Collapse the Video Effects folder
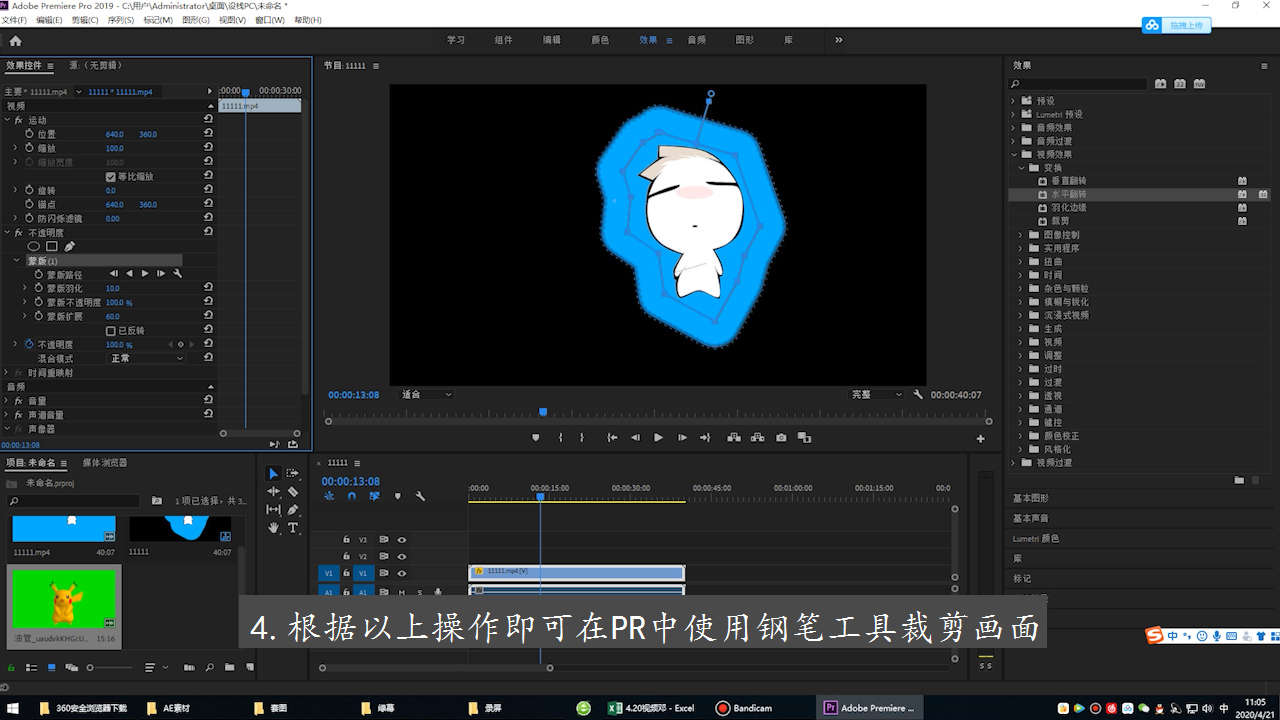 click(1013, 155)
